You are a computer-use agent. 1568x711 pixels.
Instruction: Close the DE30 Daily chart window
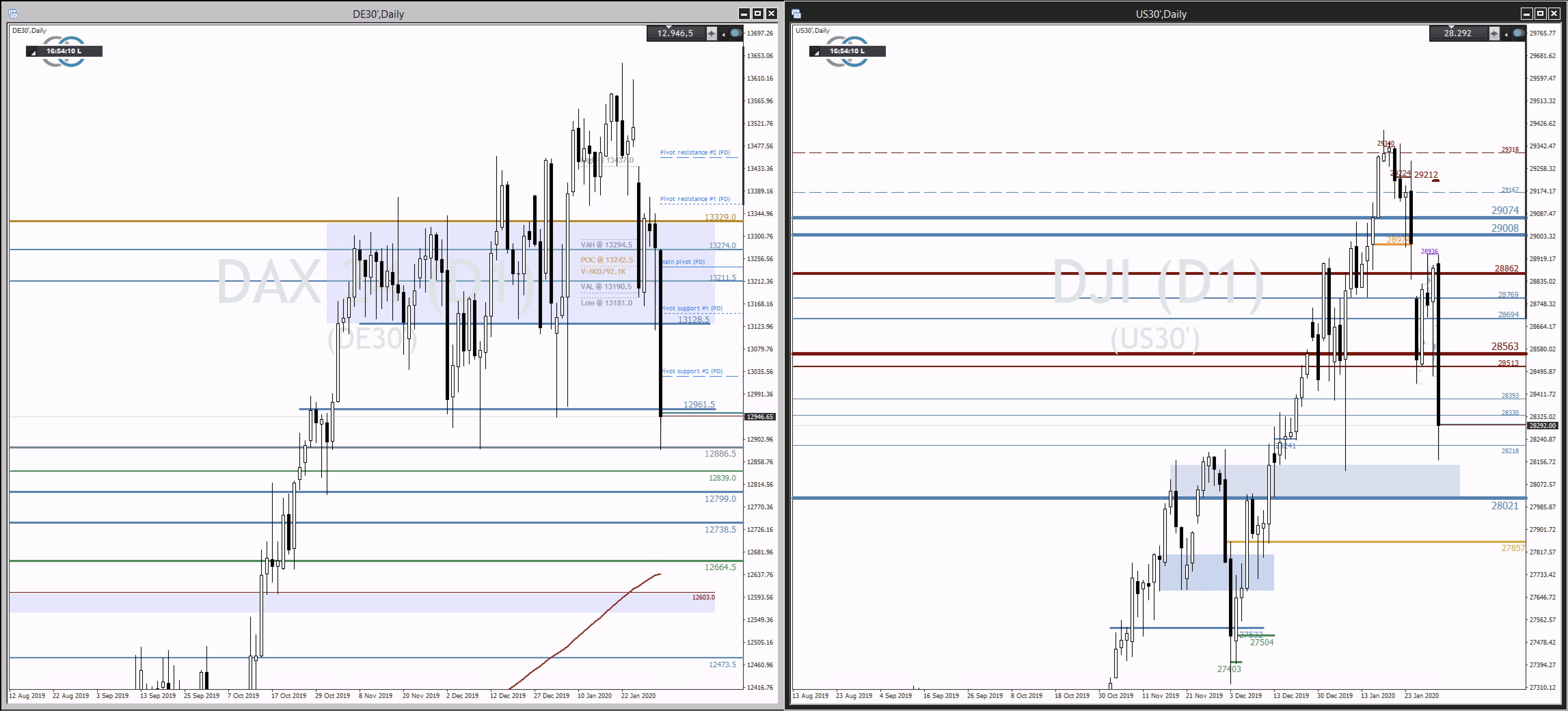771,13
